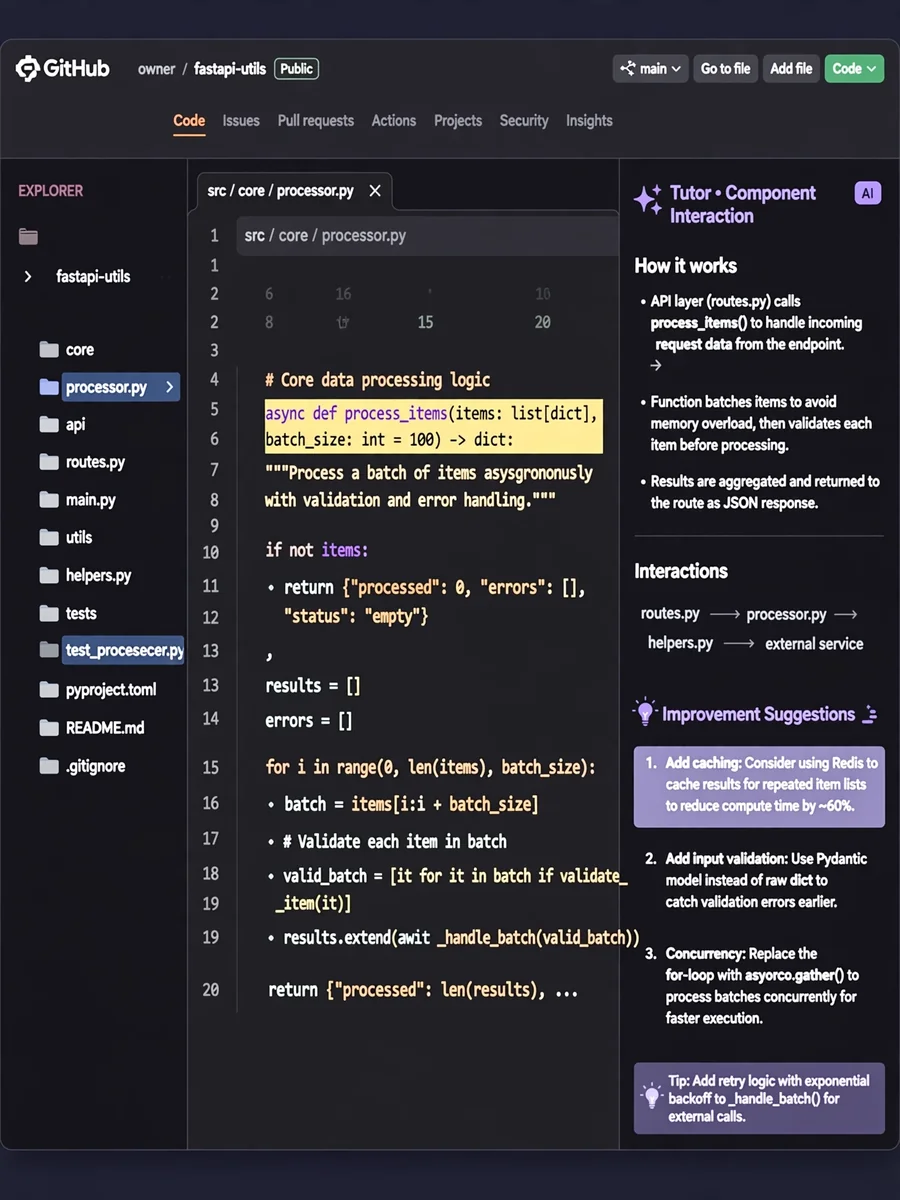This screenshot has height=1200, width=900.
Task: Open the Insights tab
Action: (589, 121)
